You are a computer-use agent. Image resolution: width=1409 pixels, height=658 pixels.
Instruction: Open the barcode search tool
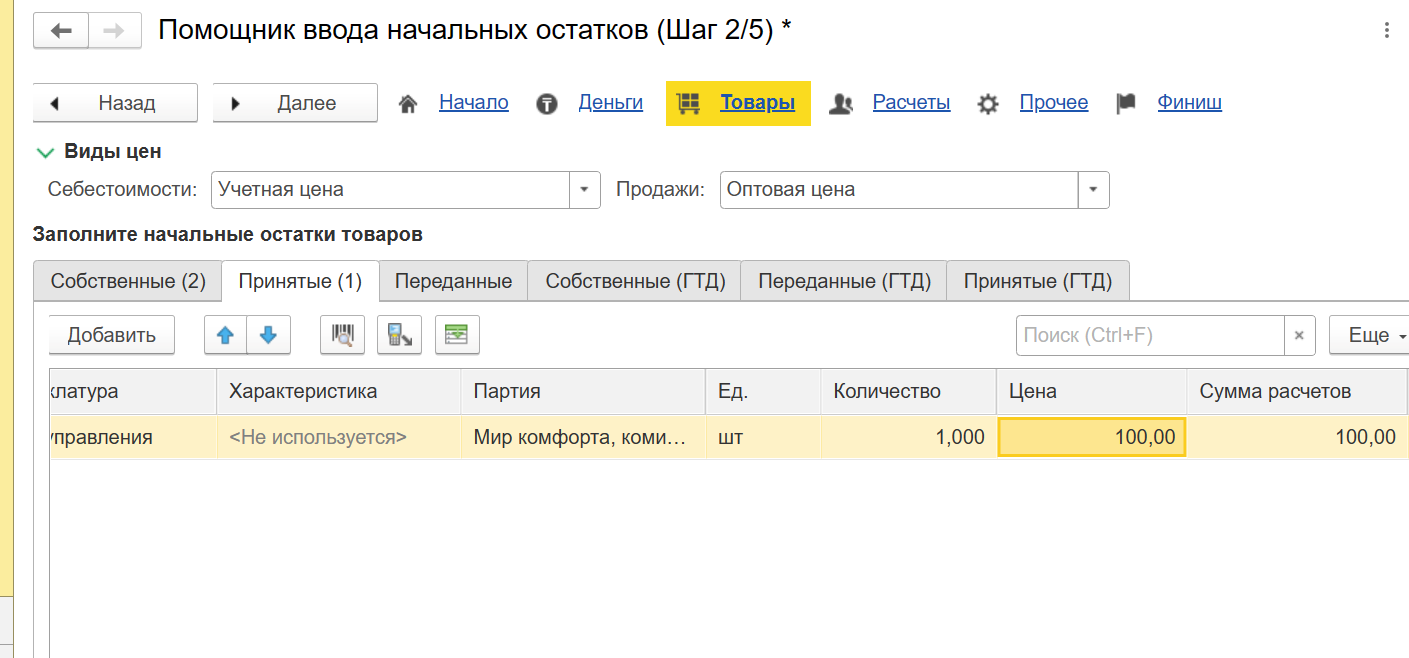[342, 334]
